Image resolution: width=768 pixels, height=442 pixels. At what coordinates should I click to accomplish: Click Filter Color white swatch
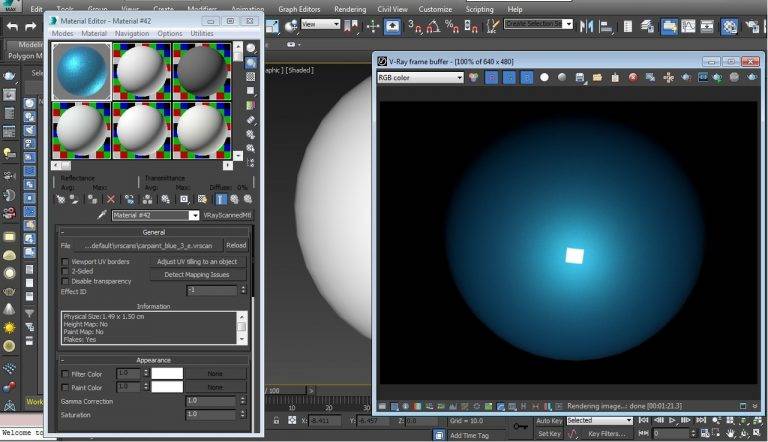pyautogui.click(x=167, y=373)
